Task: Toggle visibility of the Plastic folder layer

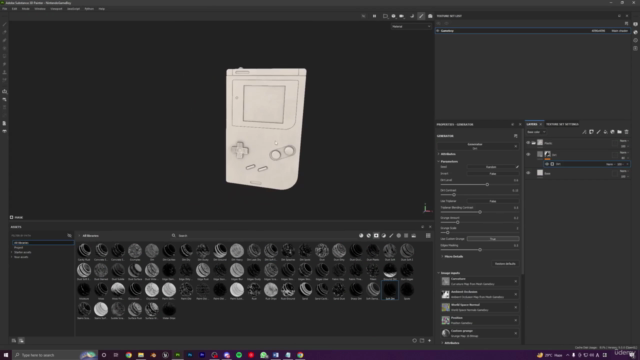Action: [x=528, y=143]
